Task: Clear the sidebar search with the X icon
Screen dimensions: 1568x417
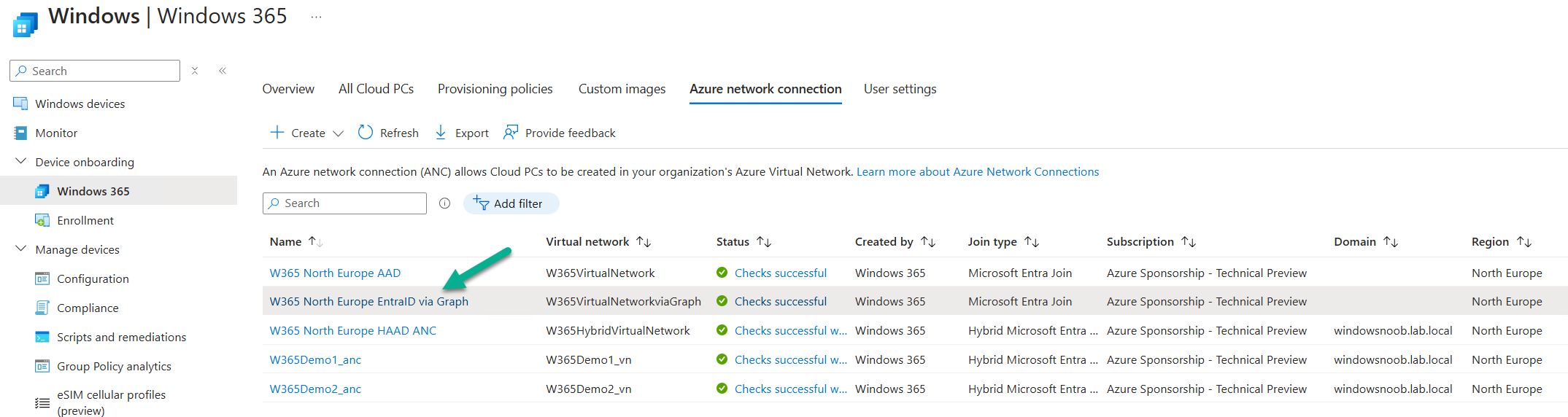Action: (x=195, y=71)
